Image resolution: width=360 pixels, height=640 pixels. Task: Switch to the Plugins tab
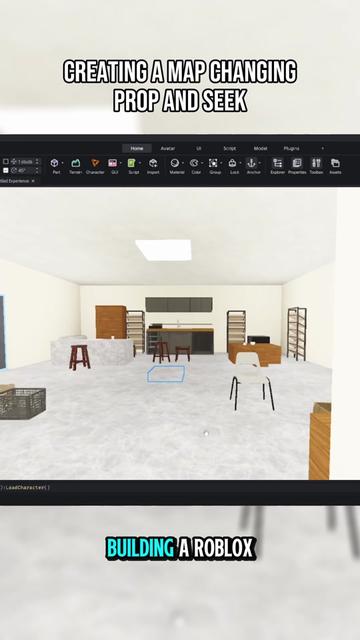(291, 148)
